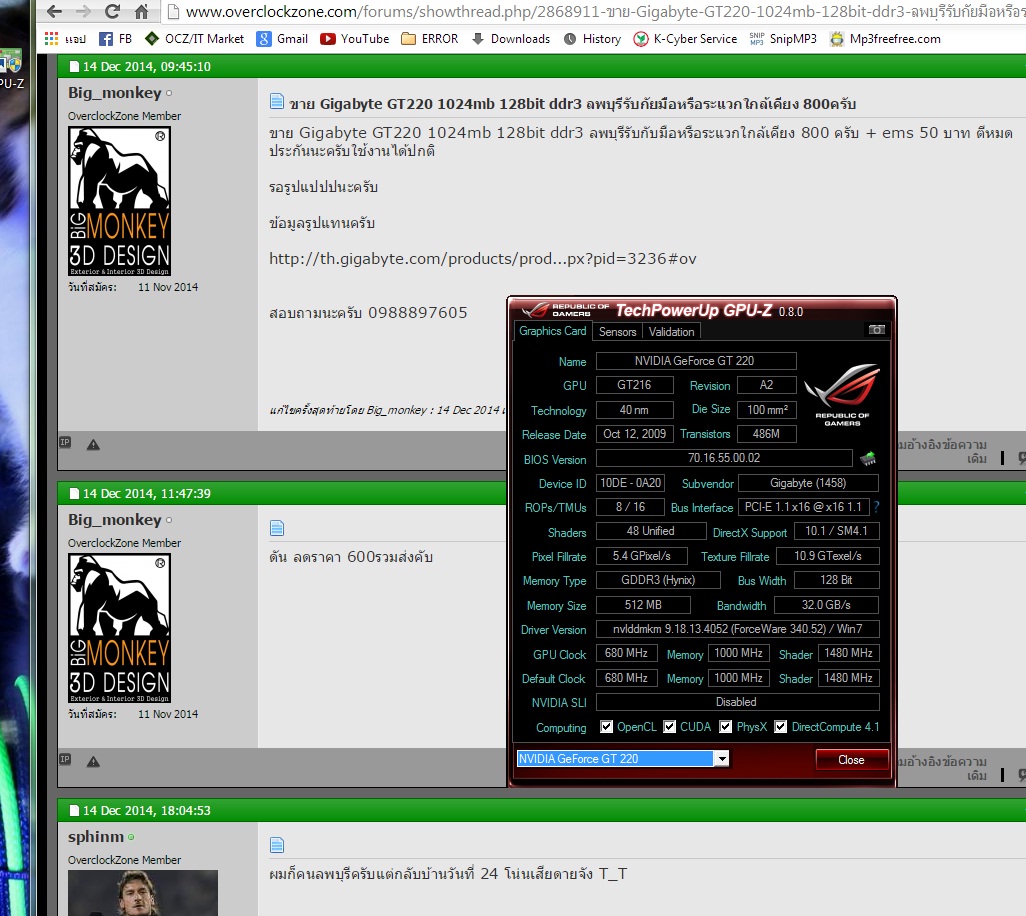Click the post date 14 Dec 2014, 09:45:10
The width and height of the screenshot is (1026, 916).
[147, 67]
